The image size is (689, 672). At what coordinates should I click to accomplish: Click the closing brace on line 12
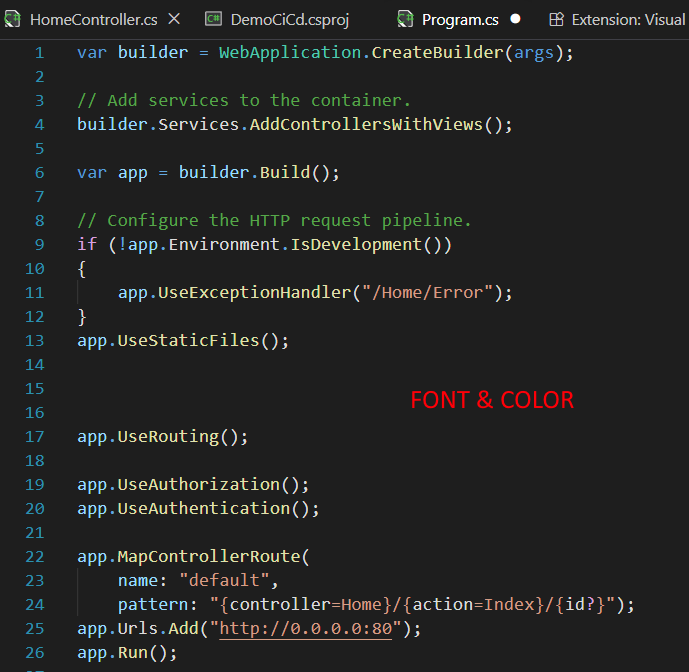pos(82,317)
